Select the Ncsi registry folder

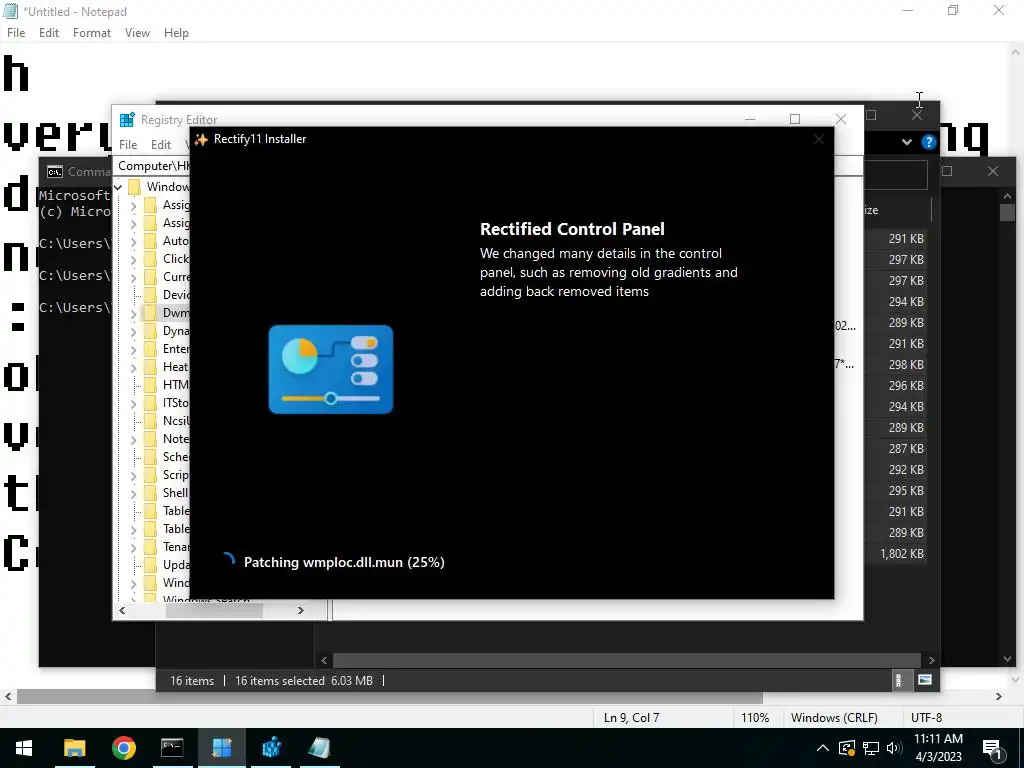167,421
